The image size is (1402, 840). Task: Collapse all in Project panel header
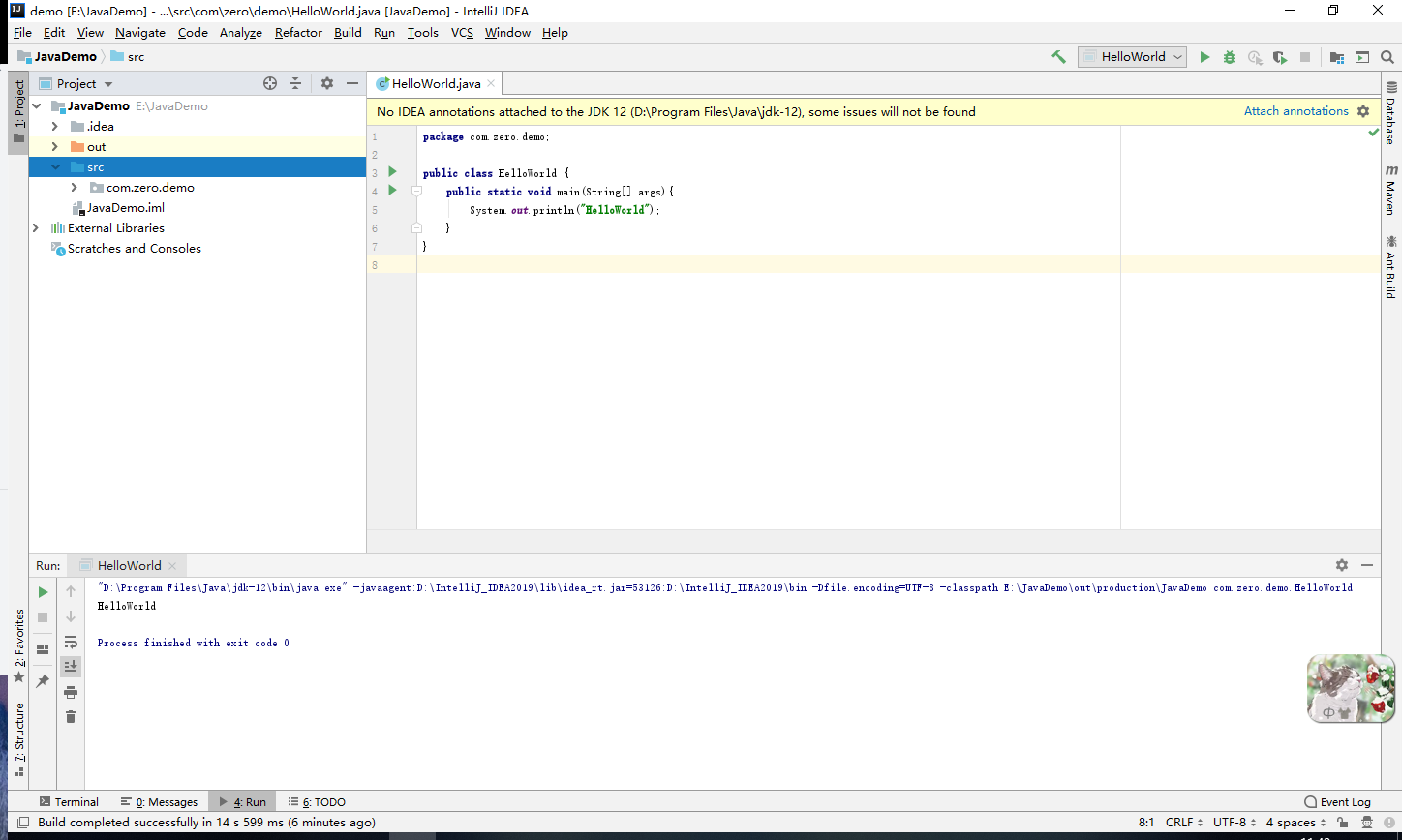[x=295, y=83]
